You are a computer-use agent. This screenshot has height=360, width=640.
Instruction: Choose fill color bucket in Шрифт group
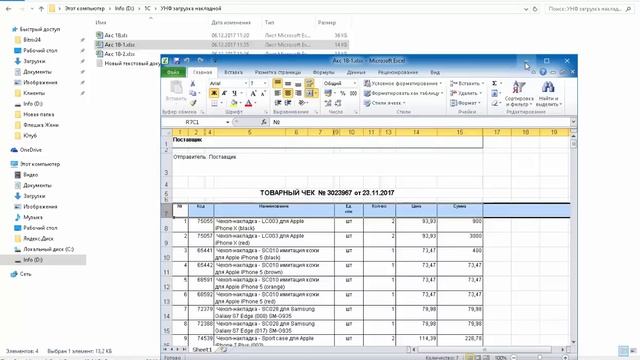(x=233, y=103)
